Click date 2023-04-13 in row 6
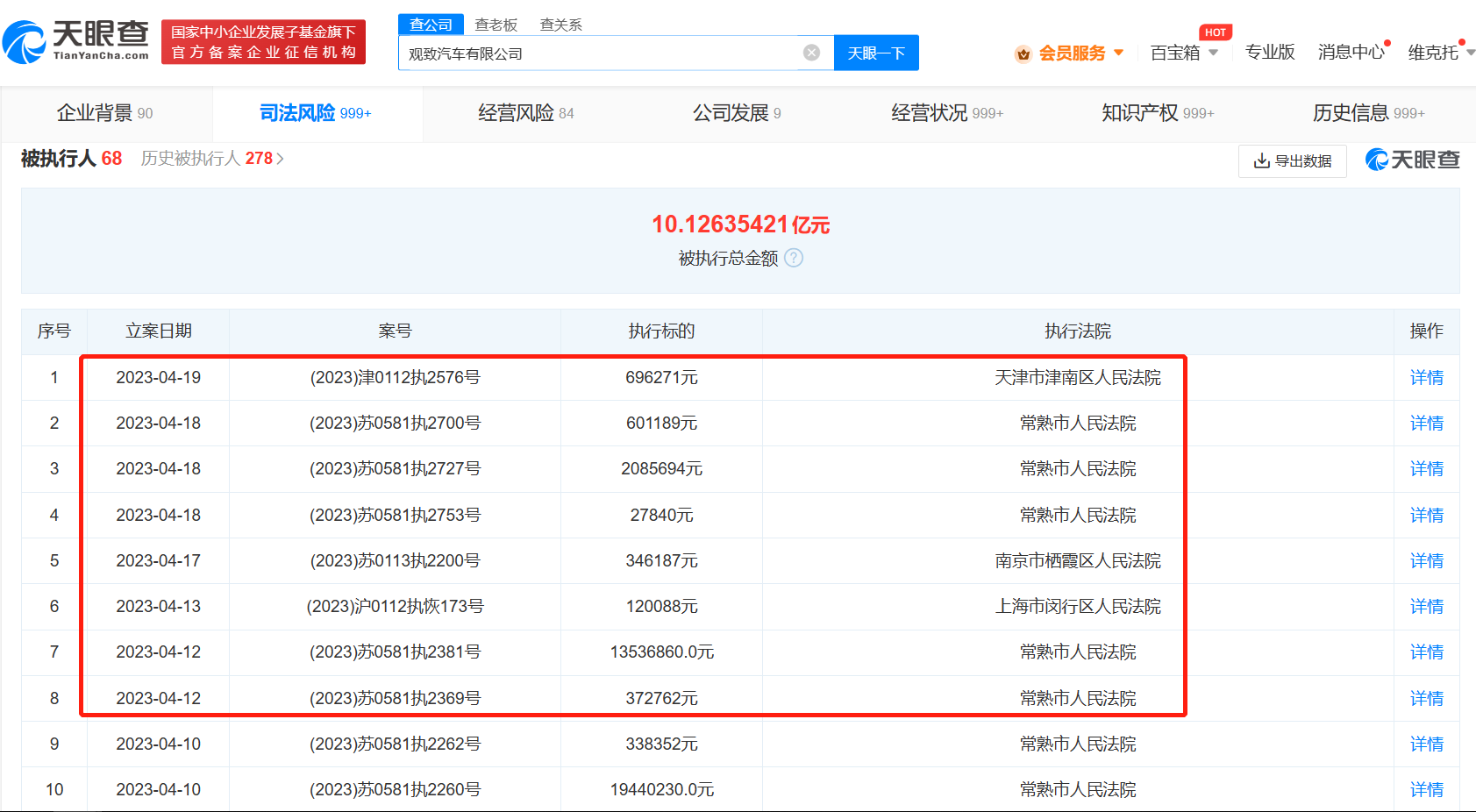Image resolution: width=1476 pixels, height=812 pixels. pyautogui.click(x=159, y=607)
